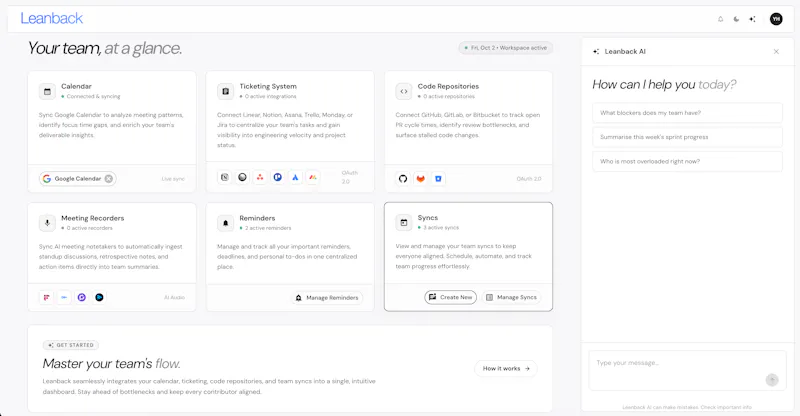This screenshot has width=800, height=416.
Task: Click '0 active repositories' status text
Action: 449,96
